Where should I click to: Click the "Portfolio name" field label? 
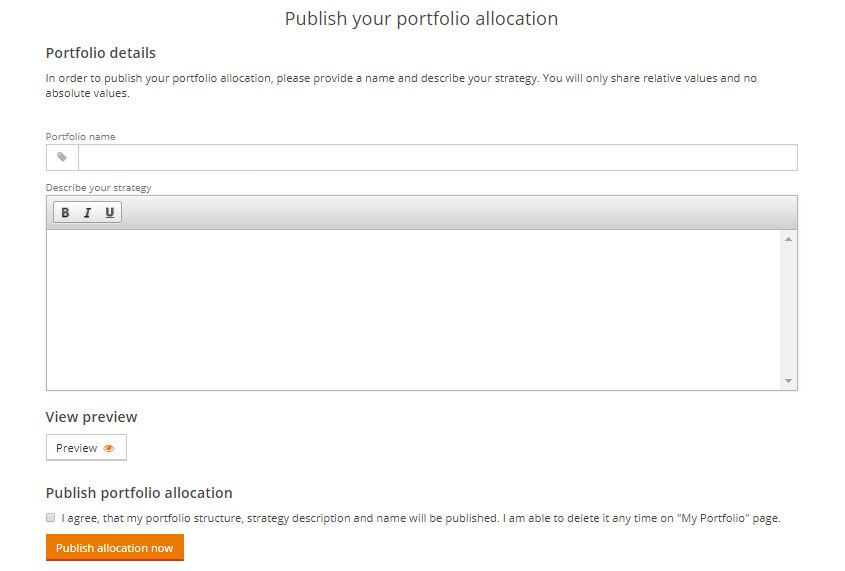(x=81, y=136)
